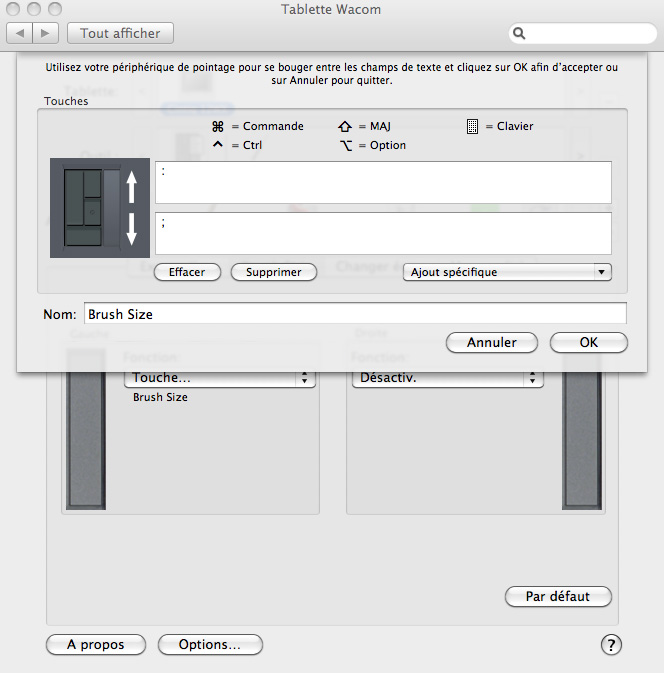664x673 pixels.
Task: Open the Touche... function dropdown
Action: click(x=220, y=378)
